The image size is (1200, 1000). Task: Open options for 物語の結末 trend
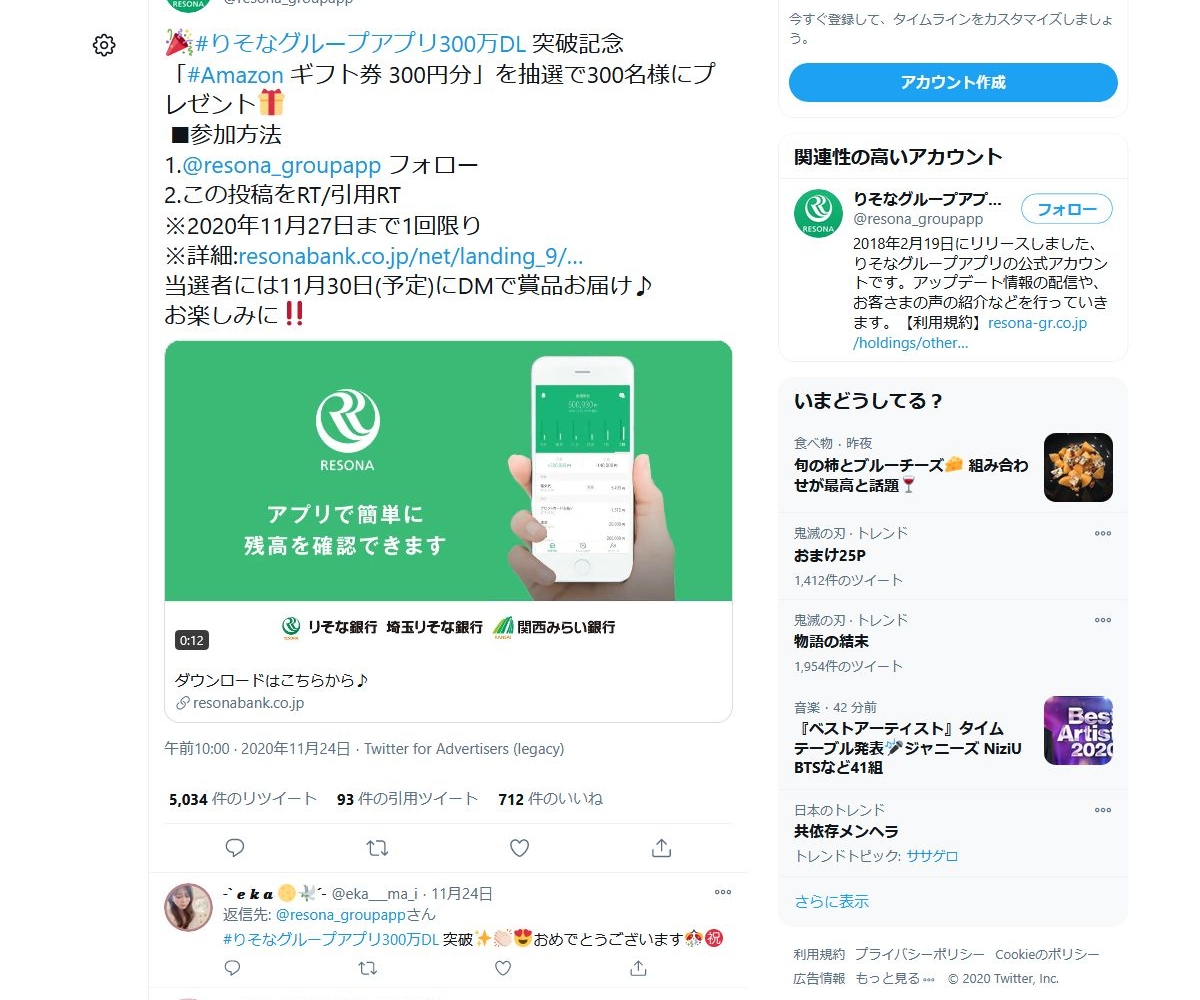coord(1103,620)
